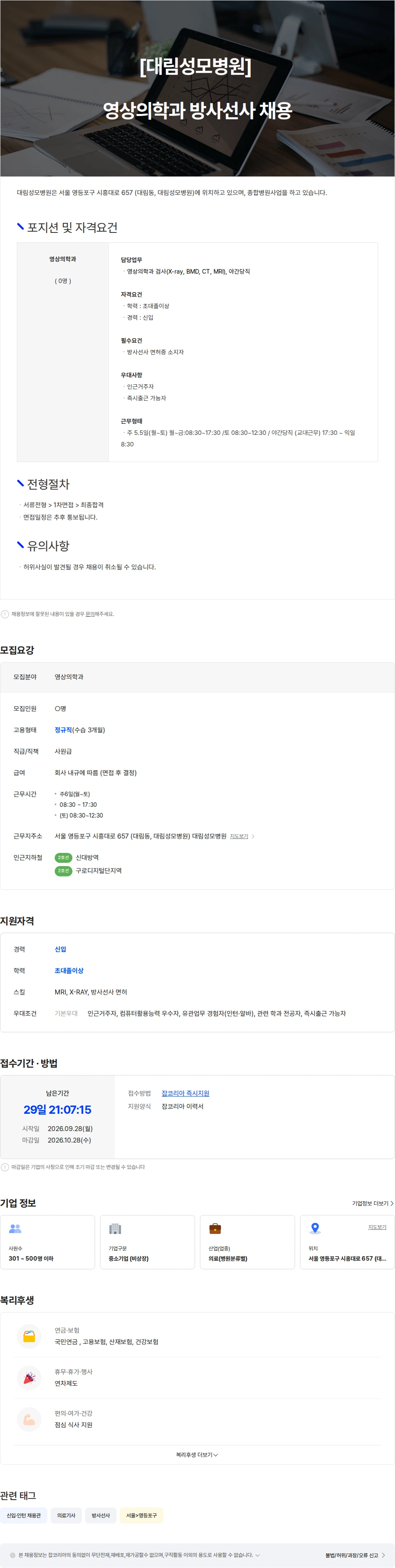Click the 방사선사 면허증 소지자 requirement

155,352
